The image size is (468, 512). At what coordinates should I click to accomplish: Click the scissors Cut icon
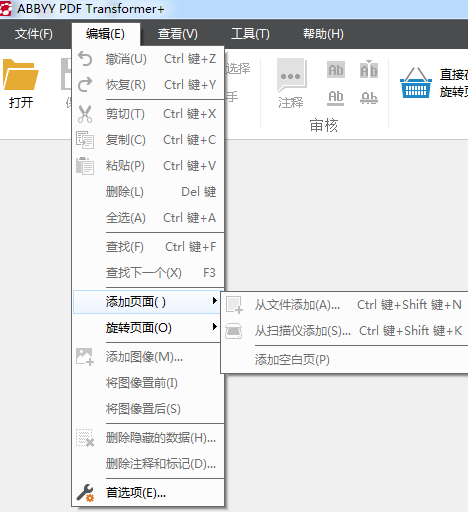pos(85,114)
